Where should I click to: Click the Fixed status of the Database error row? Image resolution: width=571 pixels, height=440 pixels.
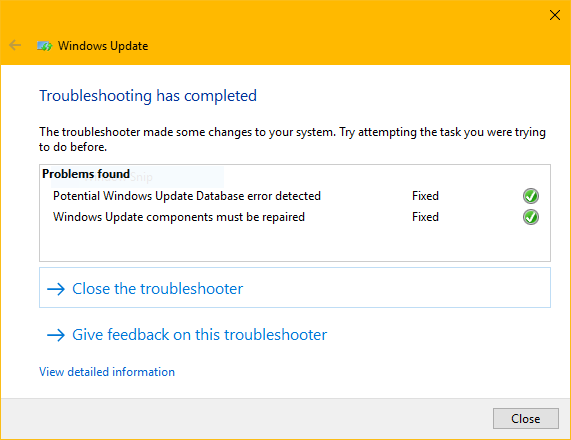(425, 196)
